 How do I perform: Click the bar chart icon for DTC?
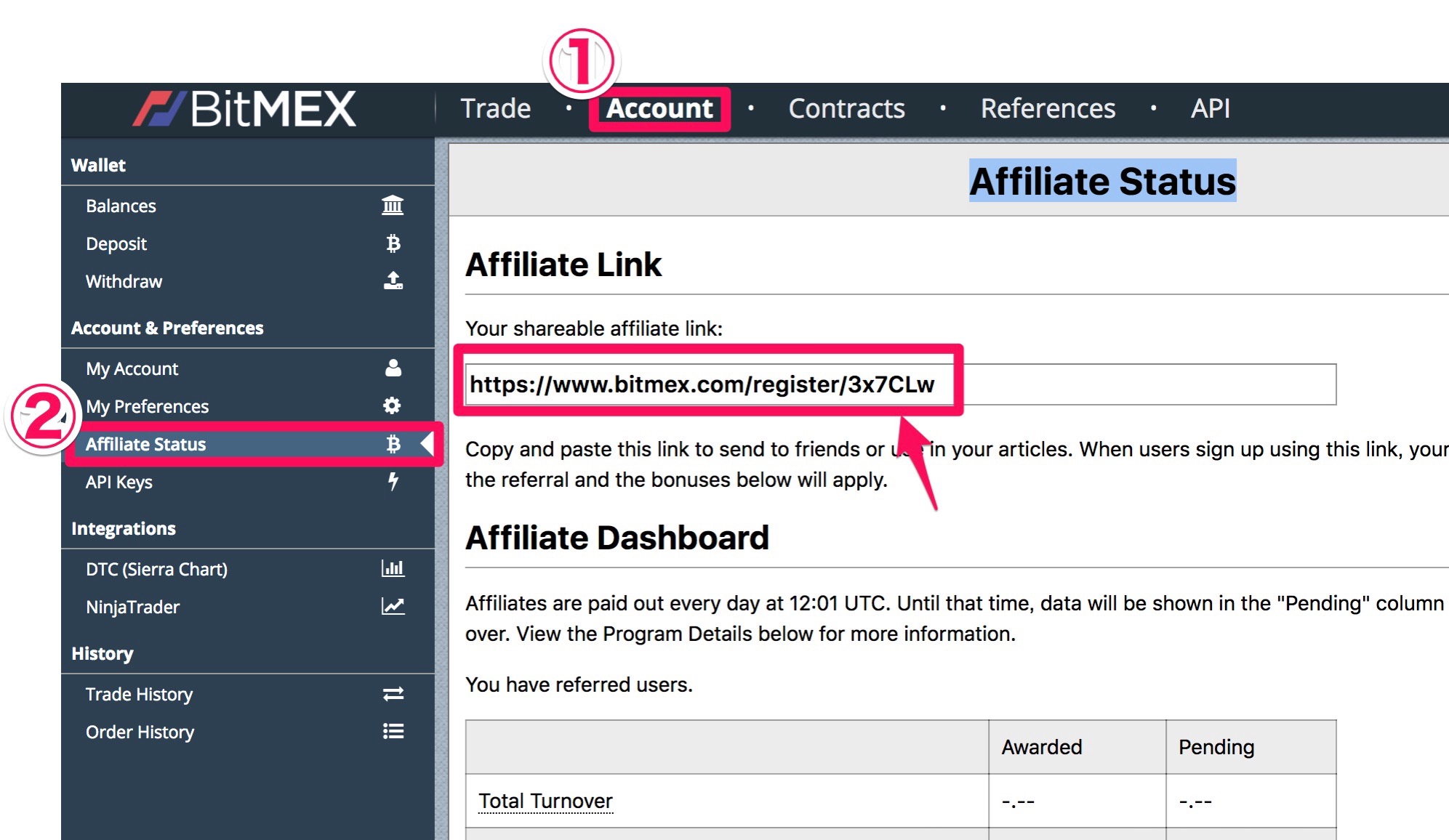click(x=393, y=568)
